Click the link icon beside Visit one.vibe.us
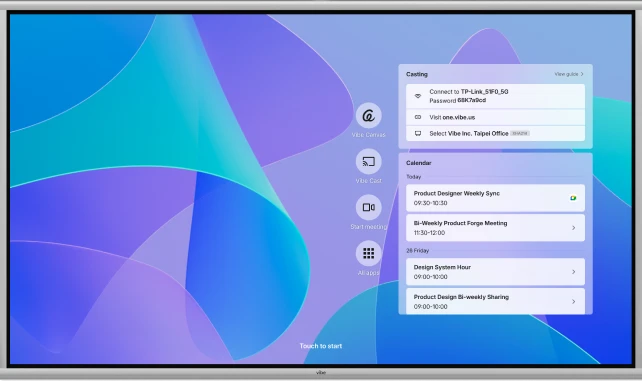 tap(418, 117)
